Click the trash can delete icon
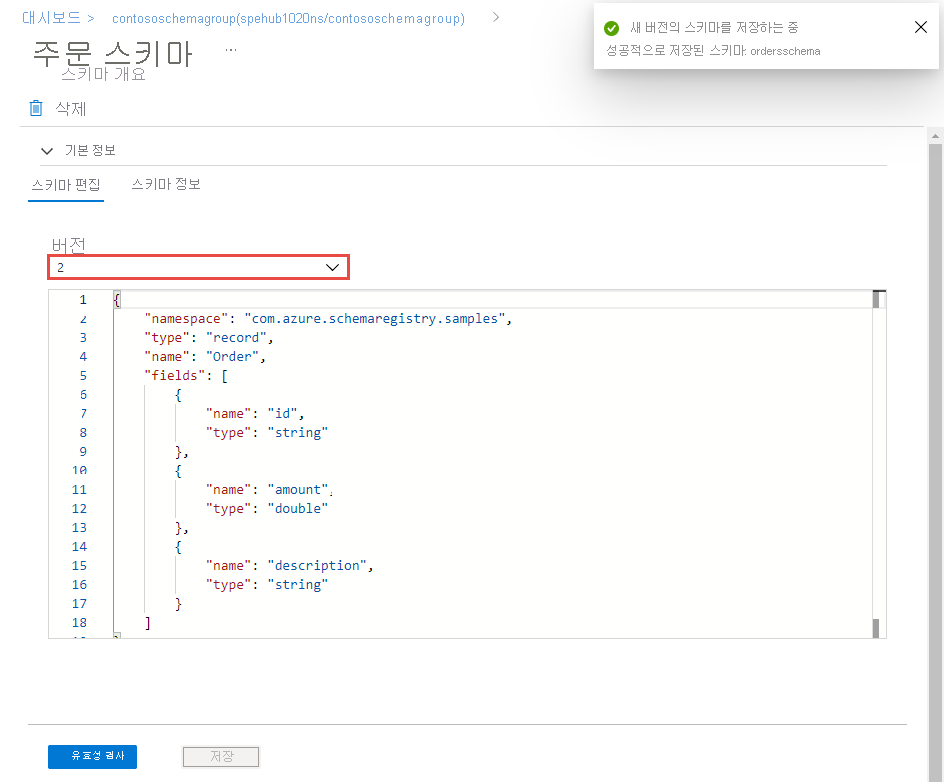Viewport: 944px width, 782px height. point(36,108)
